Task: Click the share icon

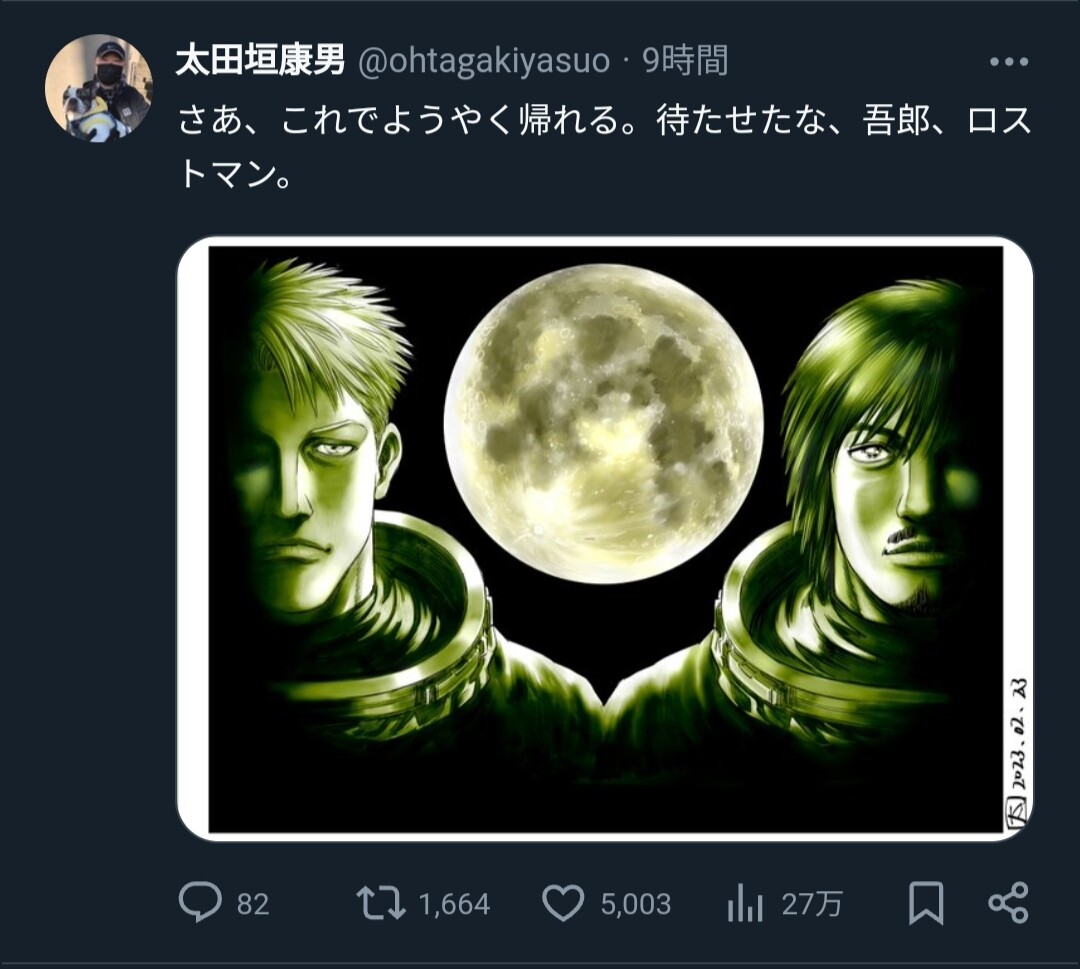Action: [x=1007, y=903]
